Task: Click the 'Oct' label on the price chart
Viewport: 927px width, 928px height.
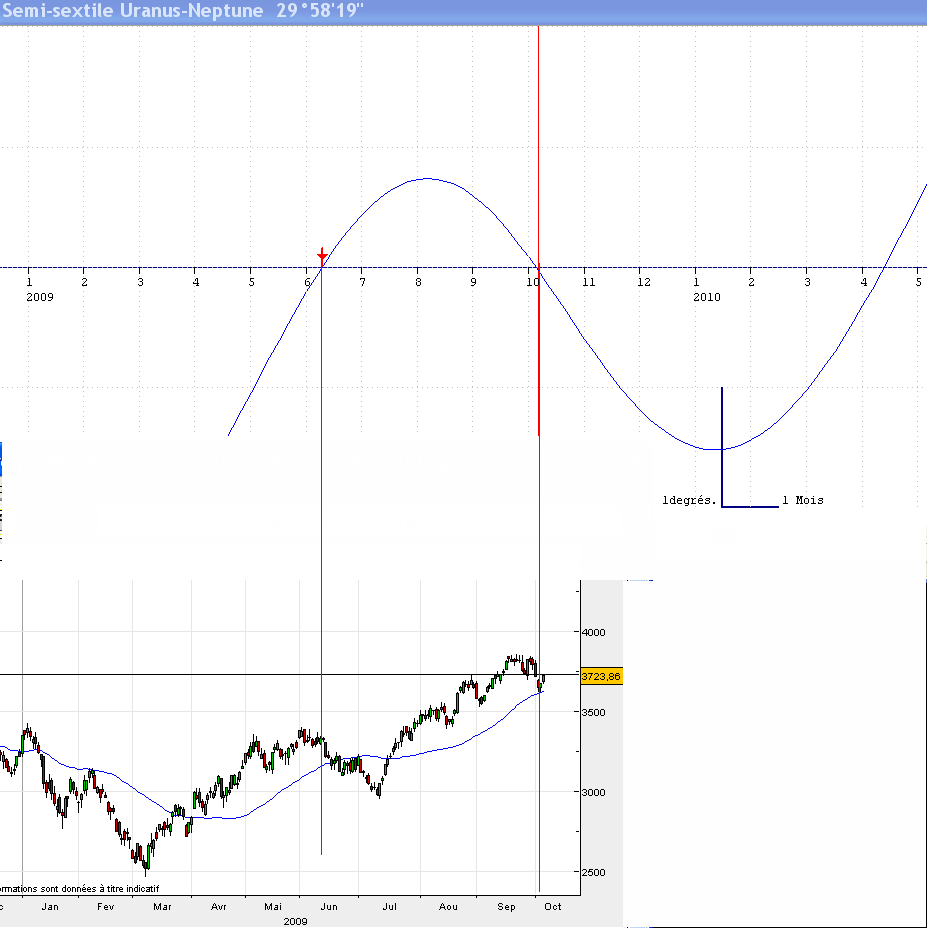Action: [x=553, y=906]
